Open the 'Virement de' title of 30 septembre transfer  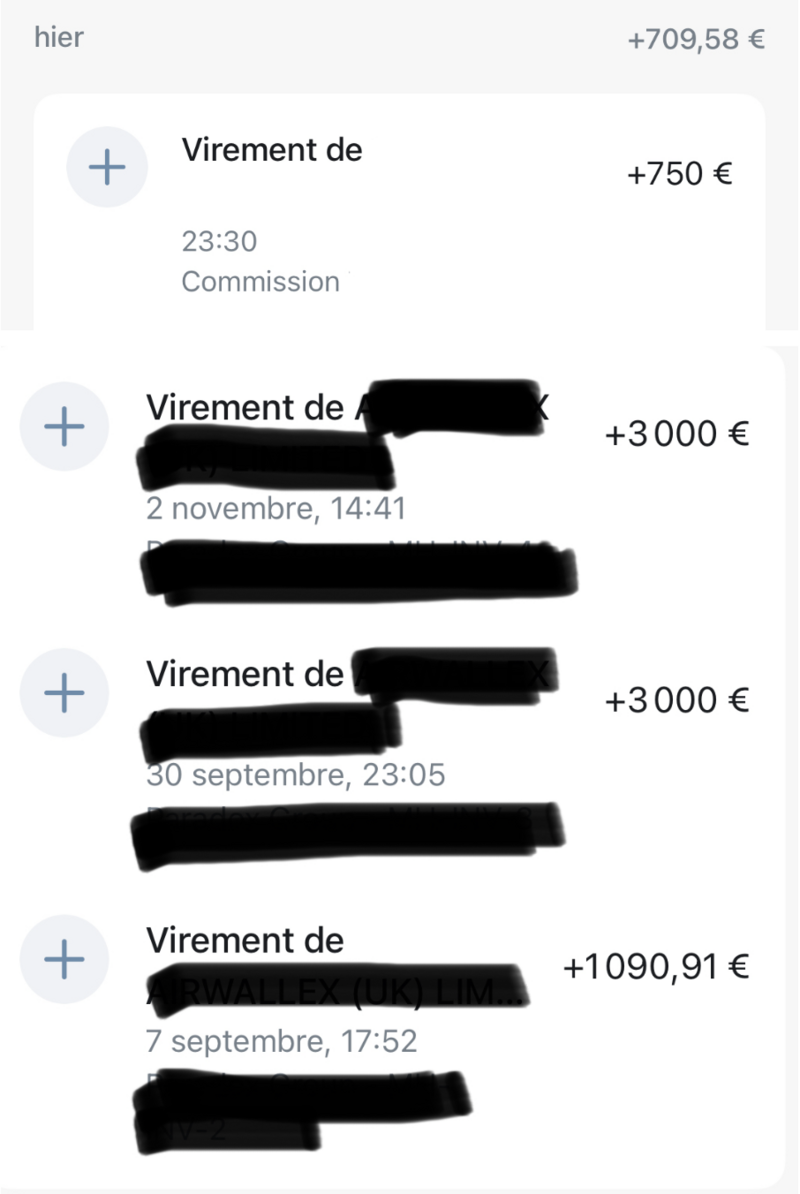(x=244, y=674)
